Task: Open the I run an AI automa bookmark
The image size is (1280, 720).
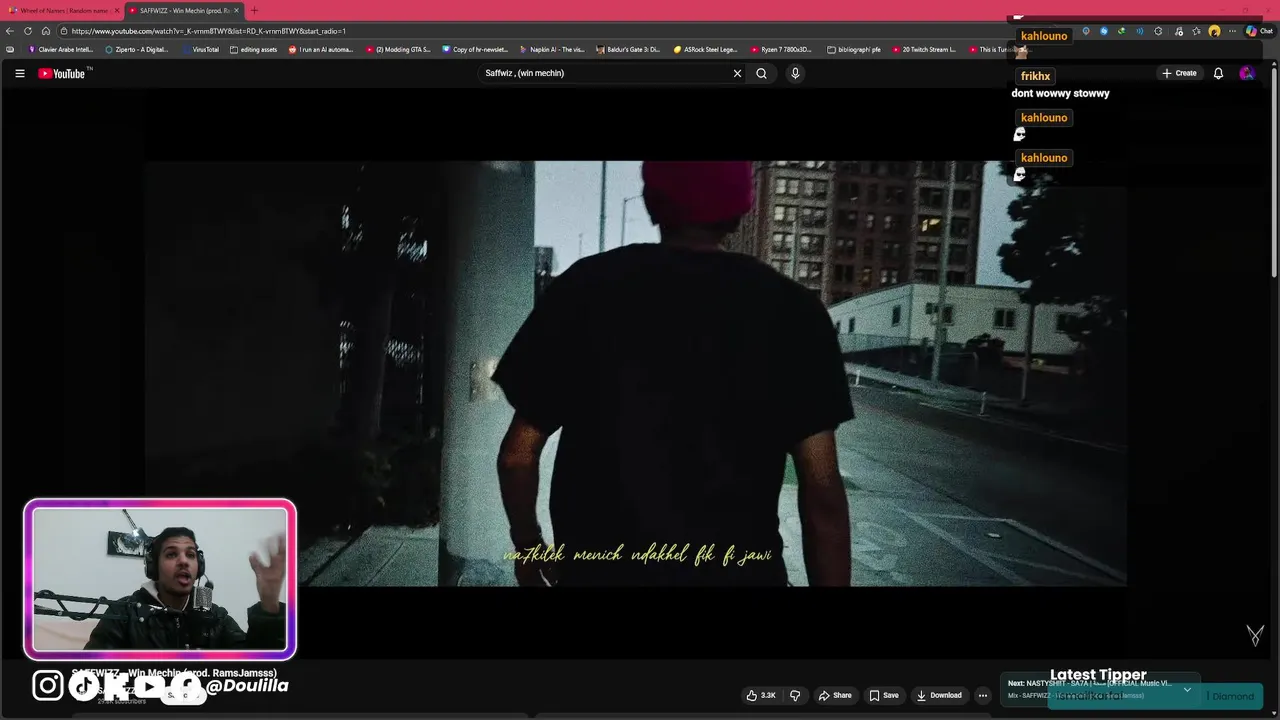Action: (321, 49)
